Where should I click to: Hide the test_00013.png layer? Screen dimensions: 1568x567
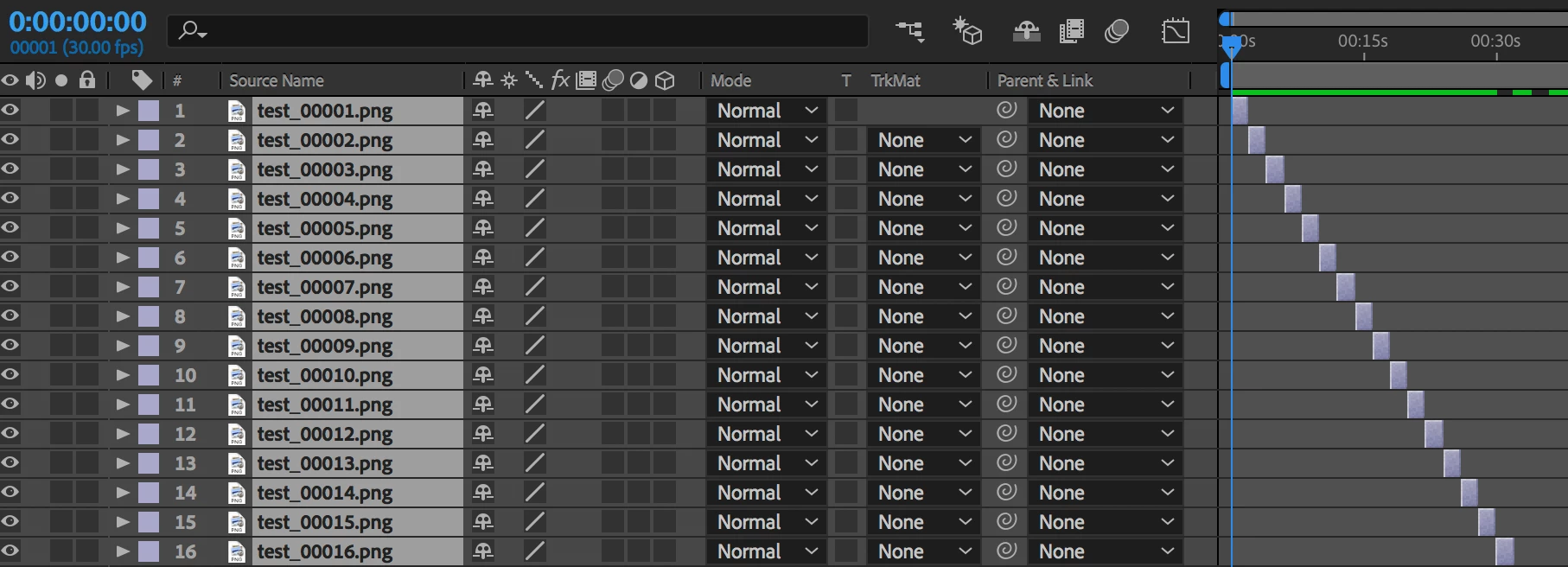tap(10, 462)
